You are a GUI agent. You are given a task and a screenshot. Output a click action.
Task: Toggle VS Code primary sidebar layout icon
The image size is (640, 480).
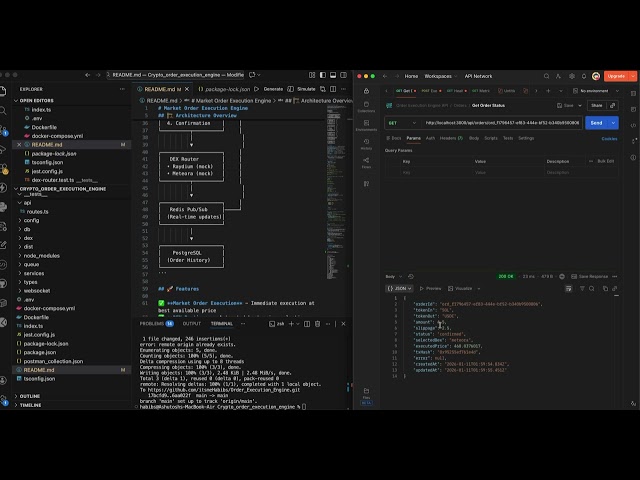point(323,75)
